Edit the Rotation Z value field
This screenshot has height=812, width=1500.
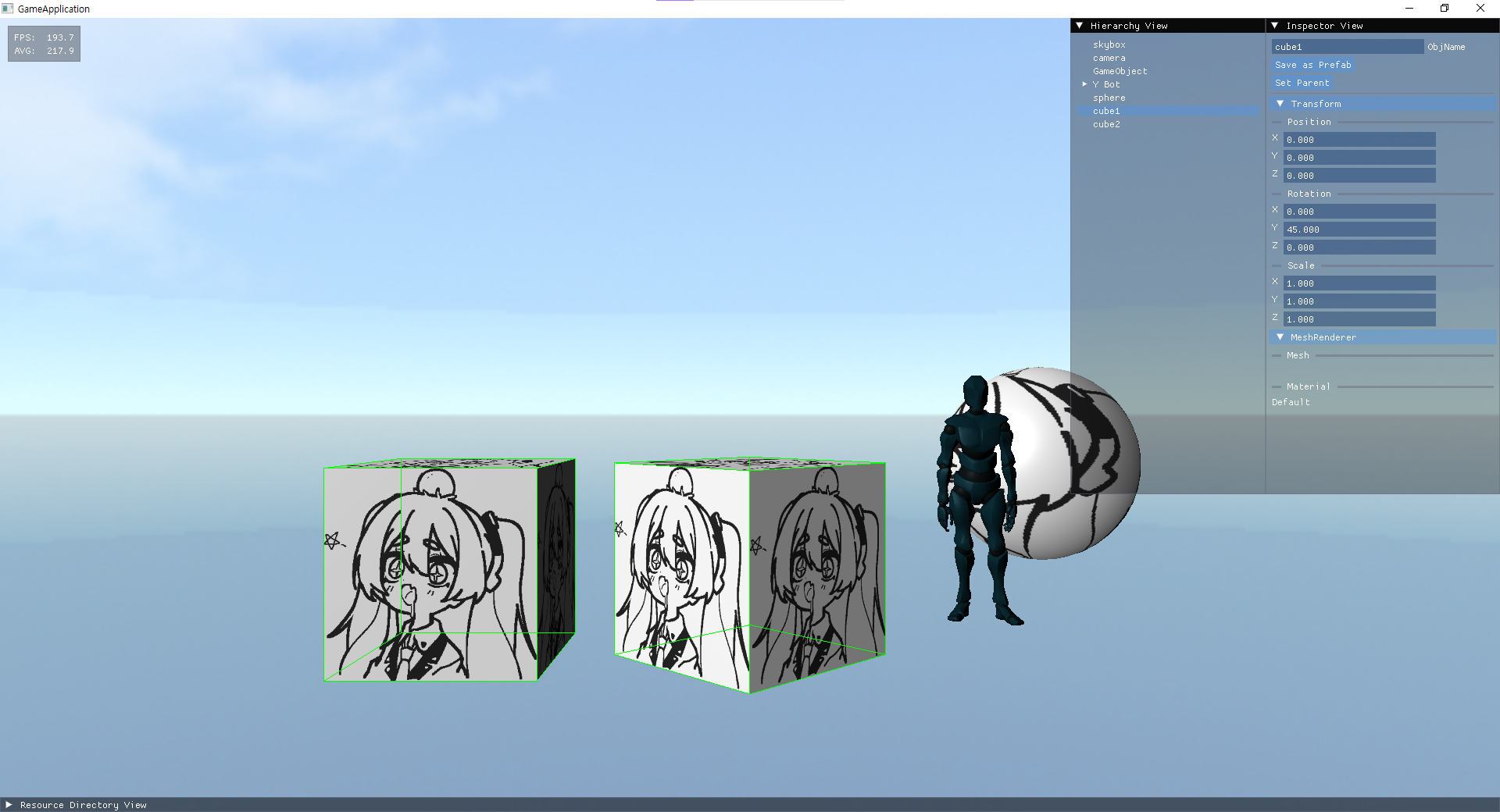pos(1359,248)
